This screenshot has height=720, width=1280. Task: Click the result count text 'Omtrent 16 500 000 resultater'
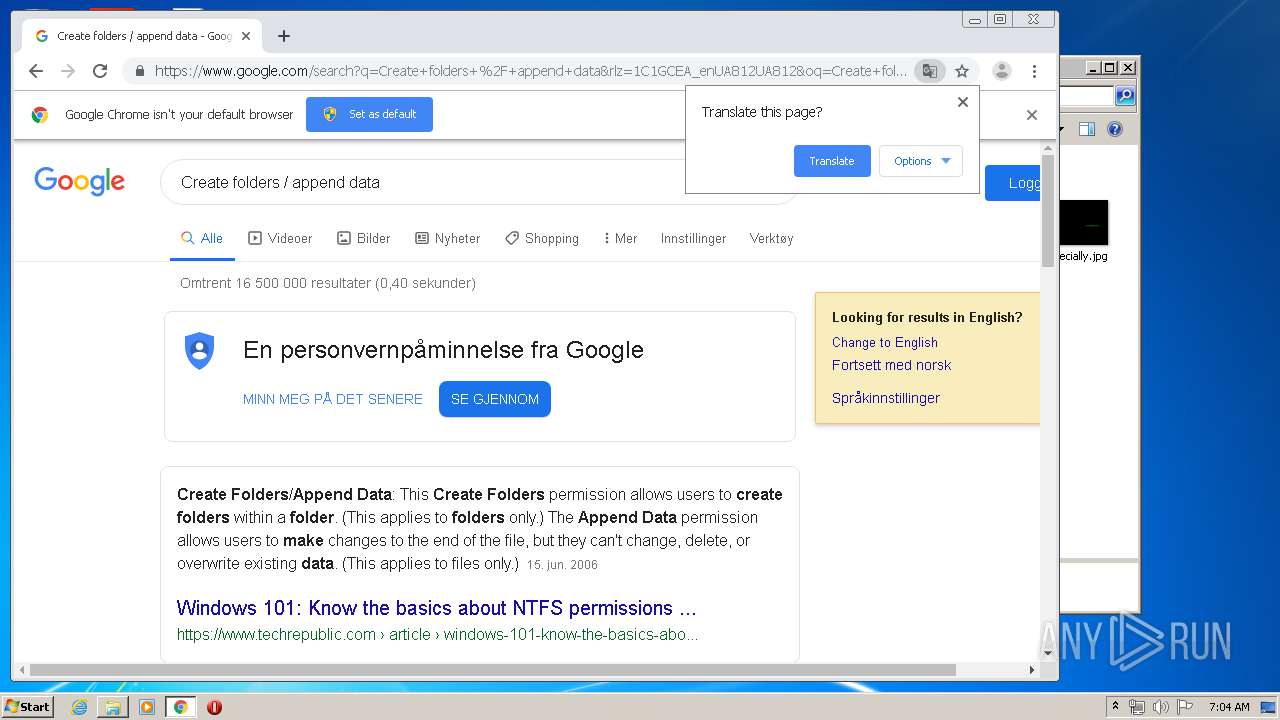click(x=327, y=283)
